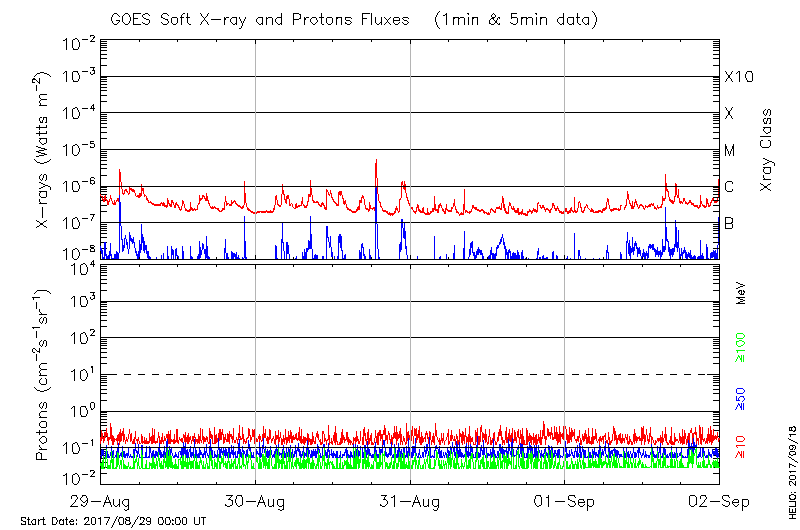Click the red ≥10 MeV legend label

(742, 447)
